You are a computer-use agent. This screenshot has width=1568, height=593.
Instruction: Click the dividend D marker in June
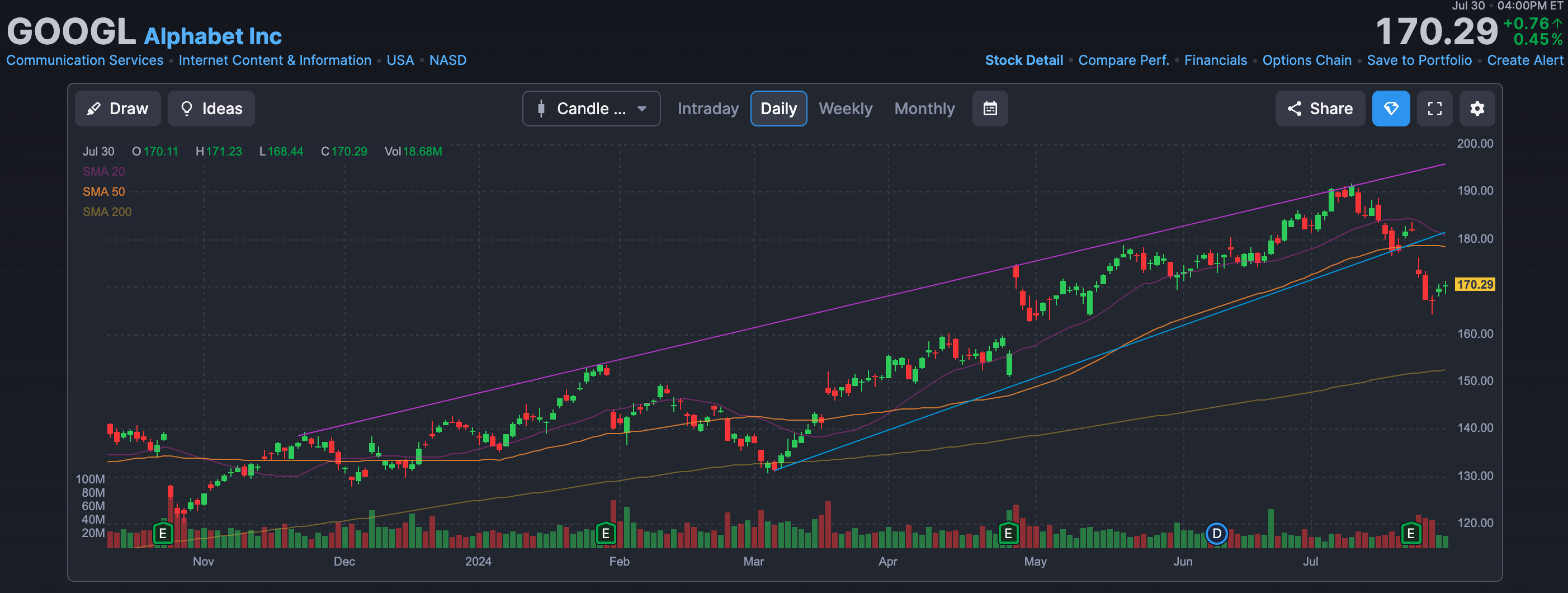[x=1216, y=534]
